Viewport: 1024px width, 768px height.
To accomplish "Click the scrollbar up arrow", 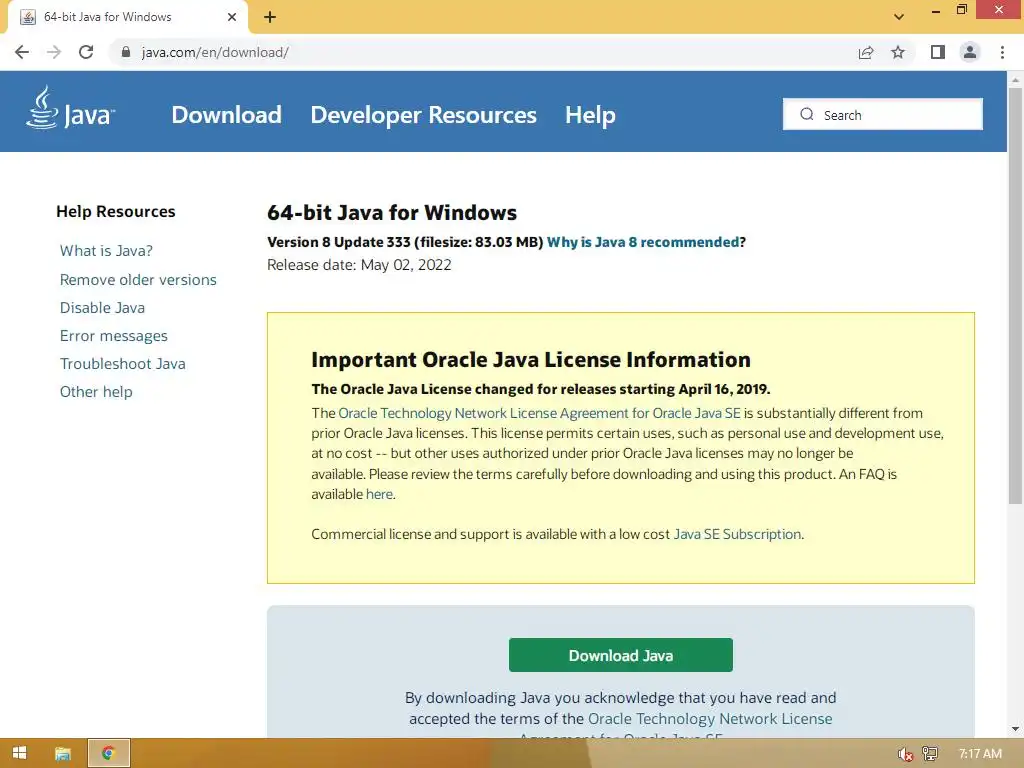I will [x=1015, y=80].
